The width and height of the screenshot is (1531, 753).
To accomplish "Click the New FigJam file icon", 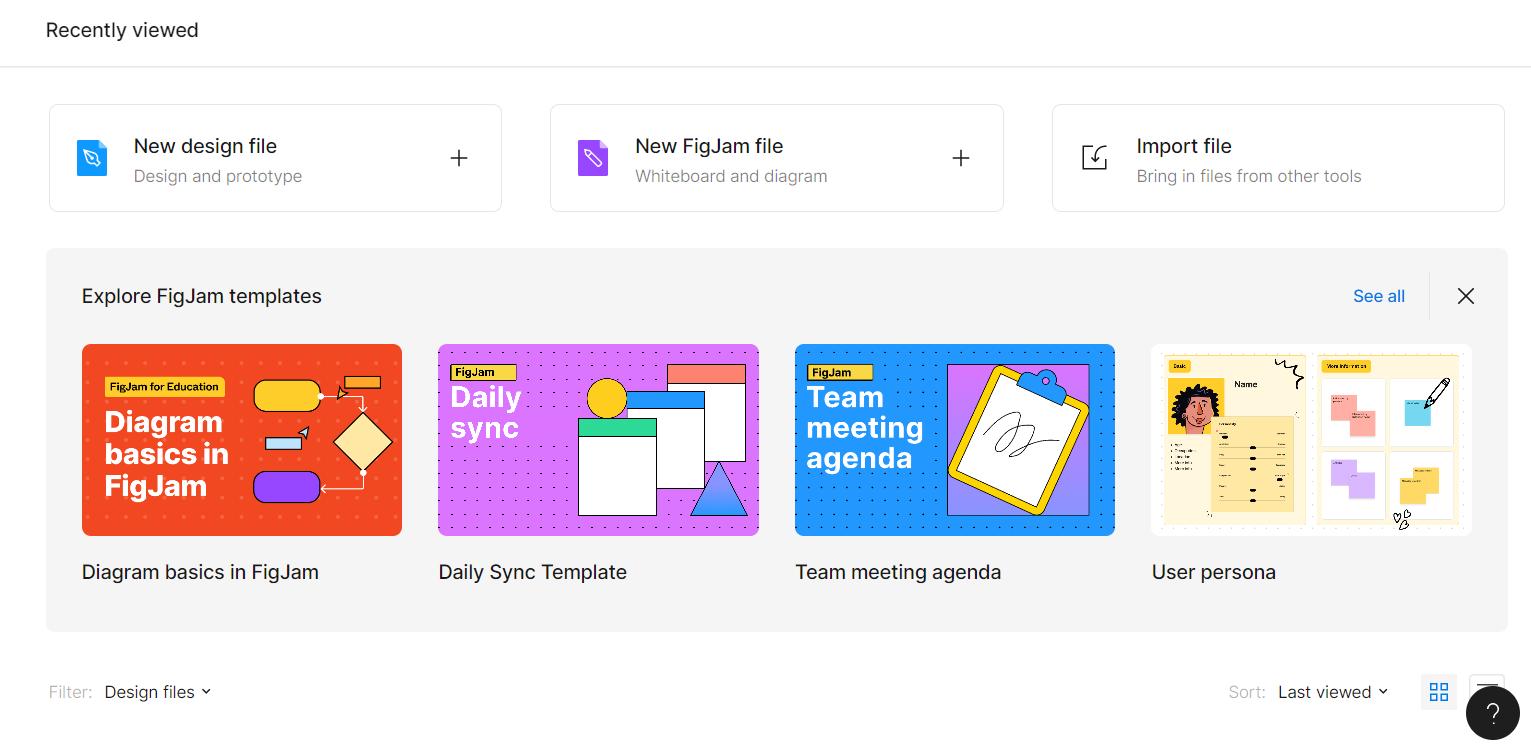I will pos(593,157).
